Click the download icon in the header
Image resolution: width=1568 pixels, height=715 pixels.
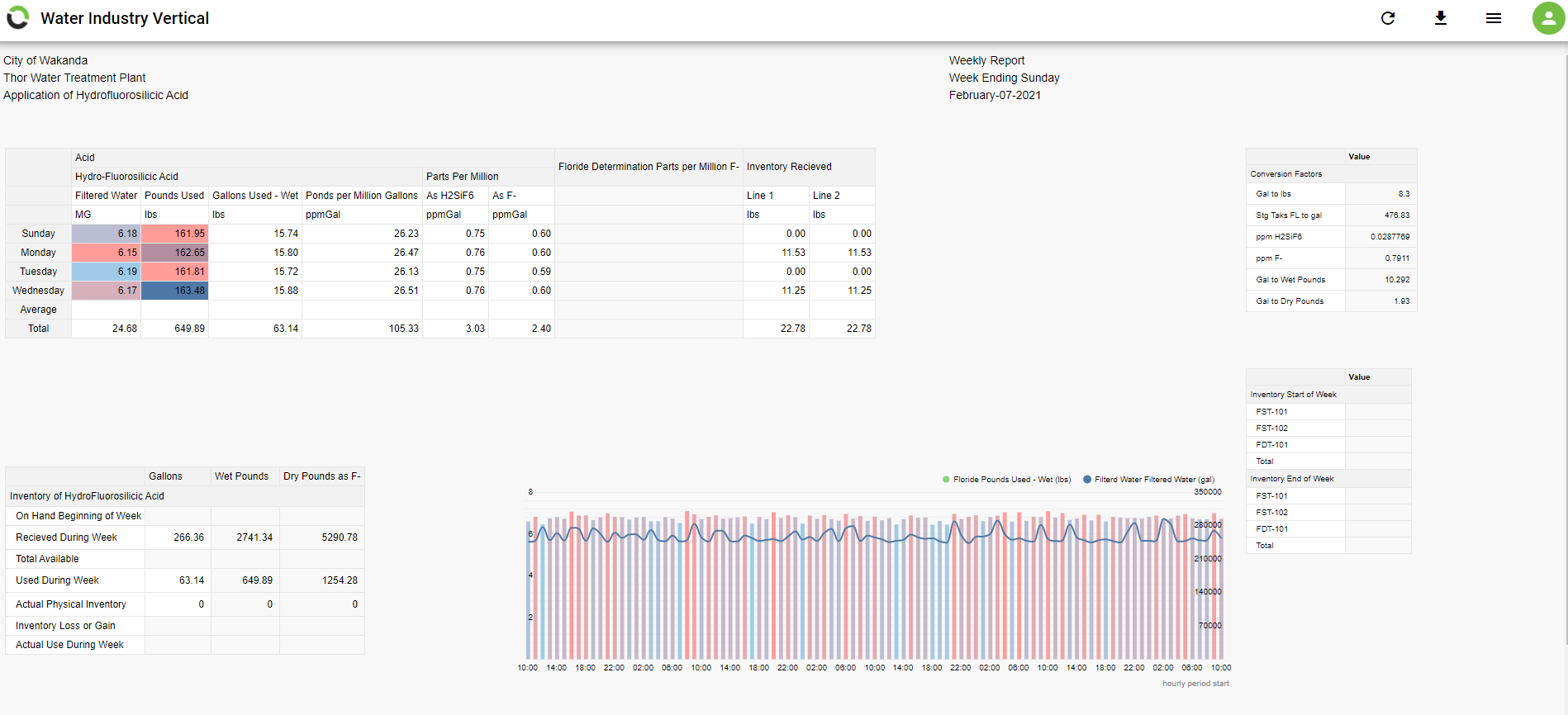click(x=1441, y=18)
